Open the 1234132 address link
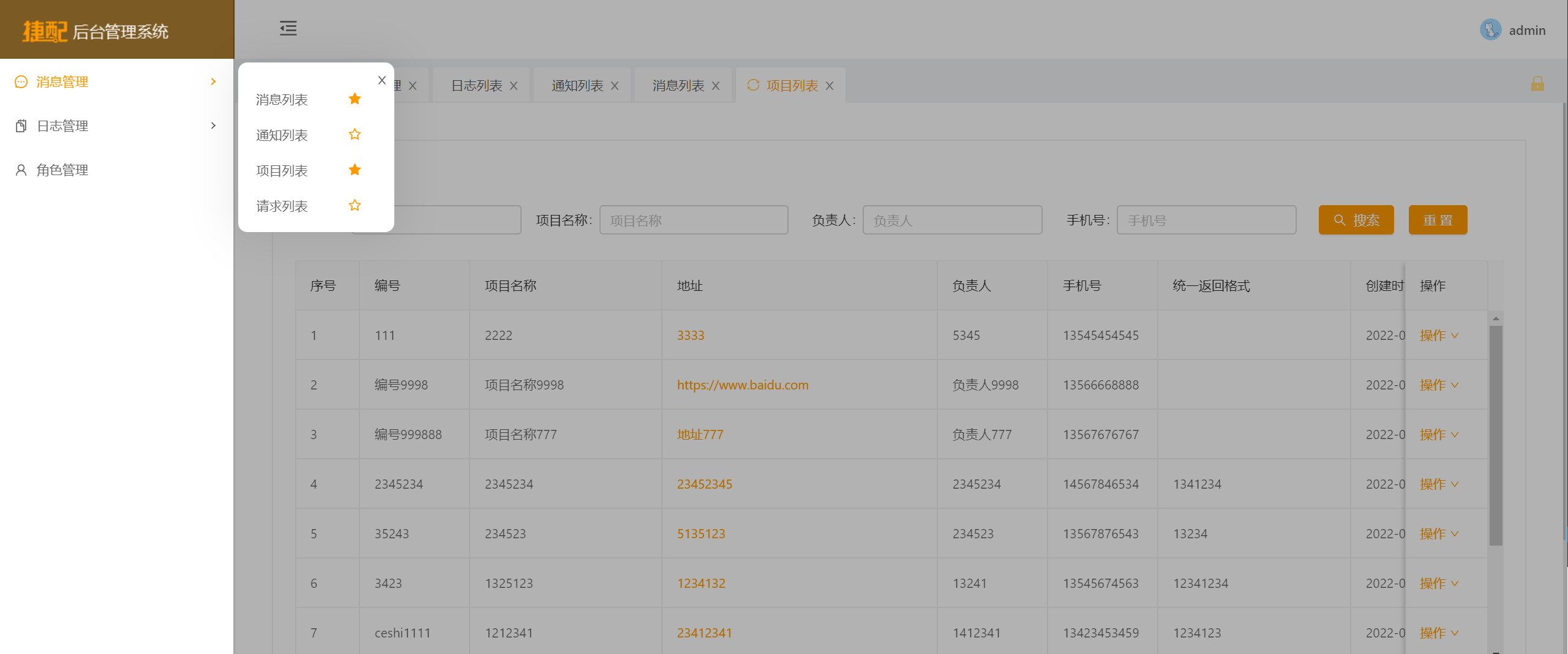Viewport: 1568px width, 654px height. (x=701, y=584)
